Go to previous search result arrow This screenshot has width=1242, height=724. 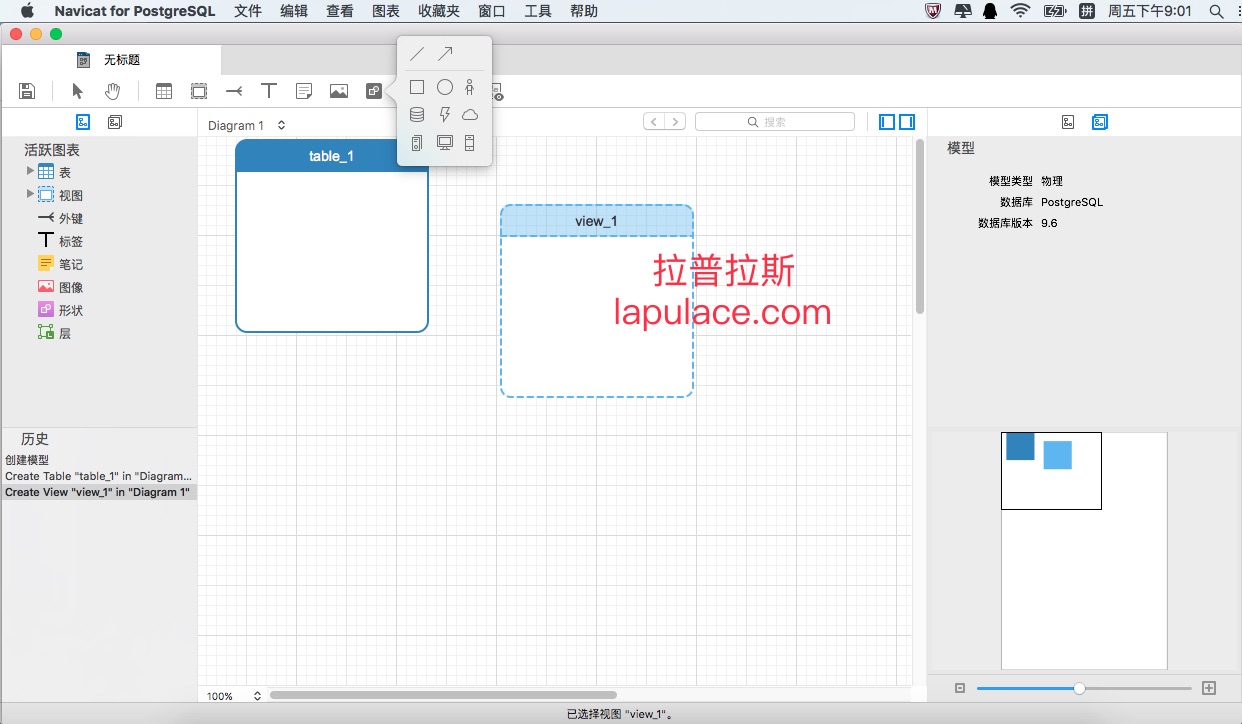tap(654, 122)
